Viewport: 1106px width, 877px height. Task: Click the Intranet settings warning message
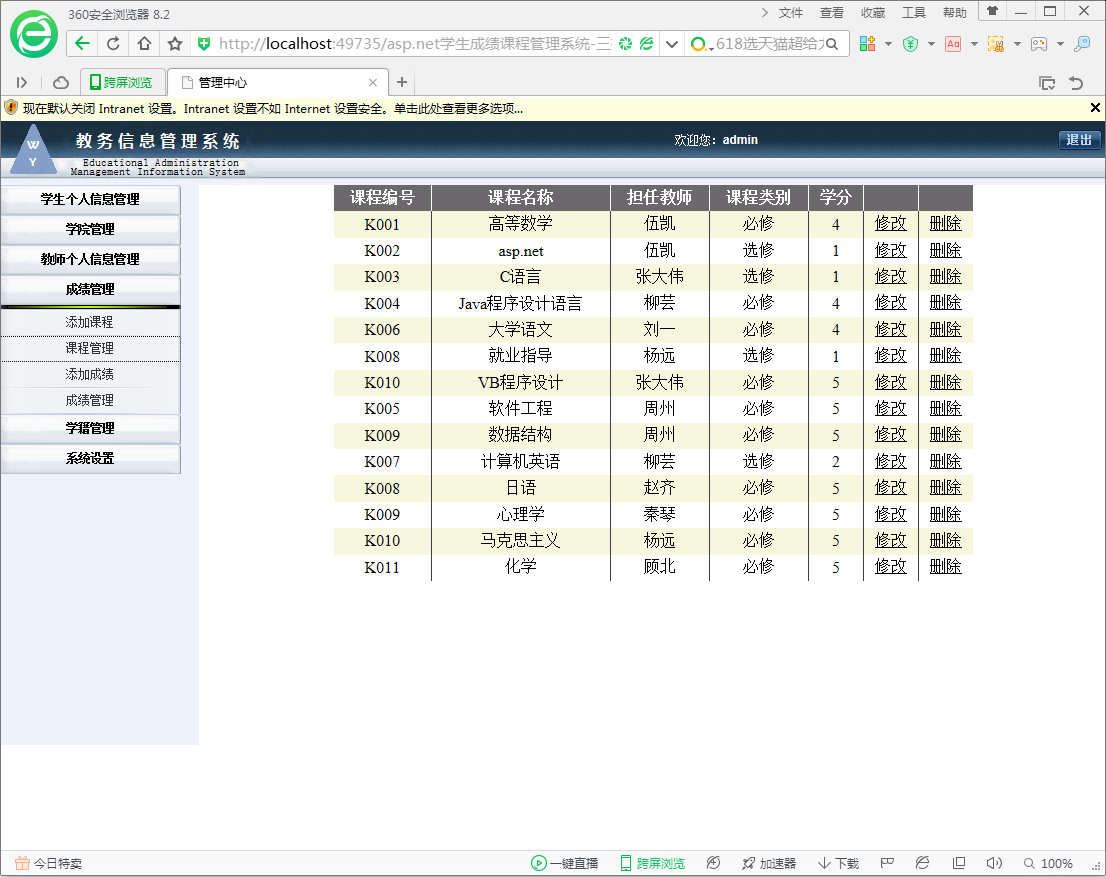click(x=273, y=109)
